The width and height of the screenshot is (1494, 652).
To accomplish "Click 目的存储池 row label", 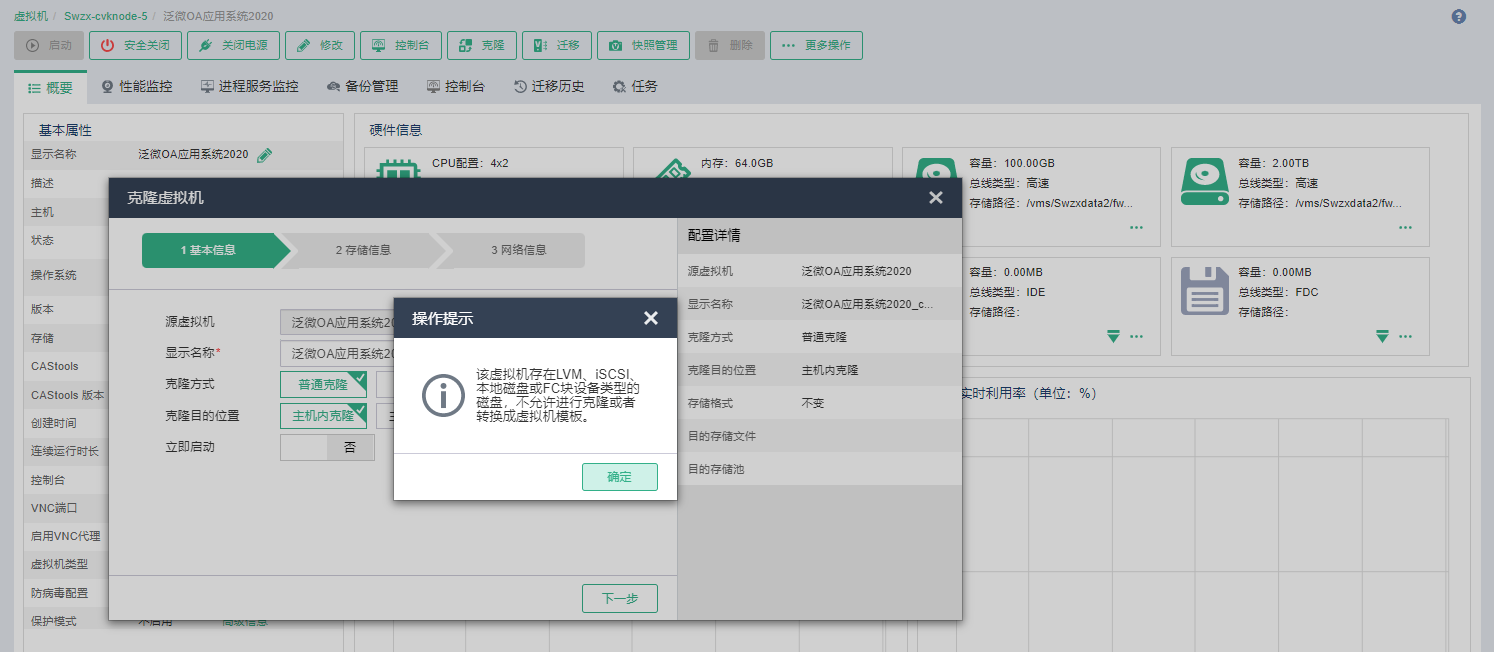I will click(x=716, y=469).
